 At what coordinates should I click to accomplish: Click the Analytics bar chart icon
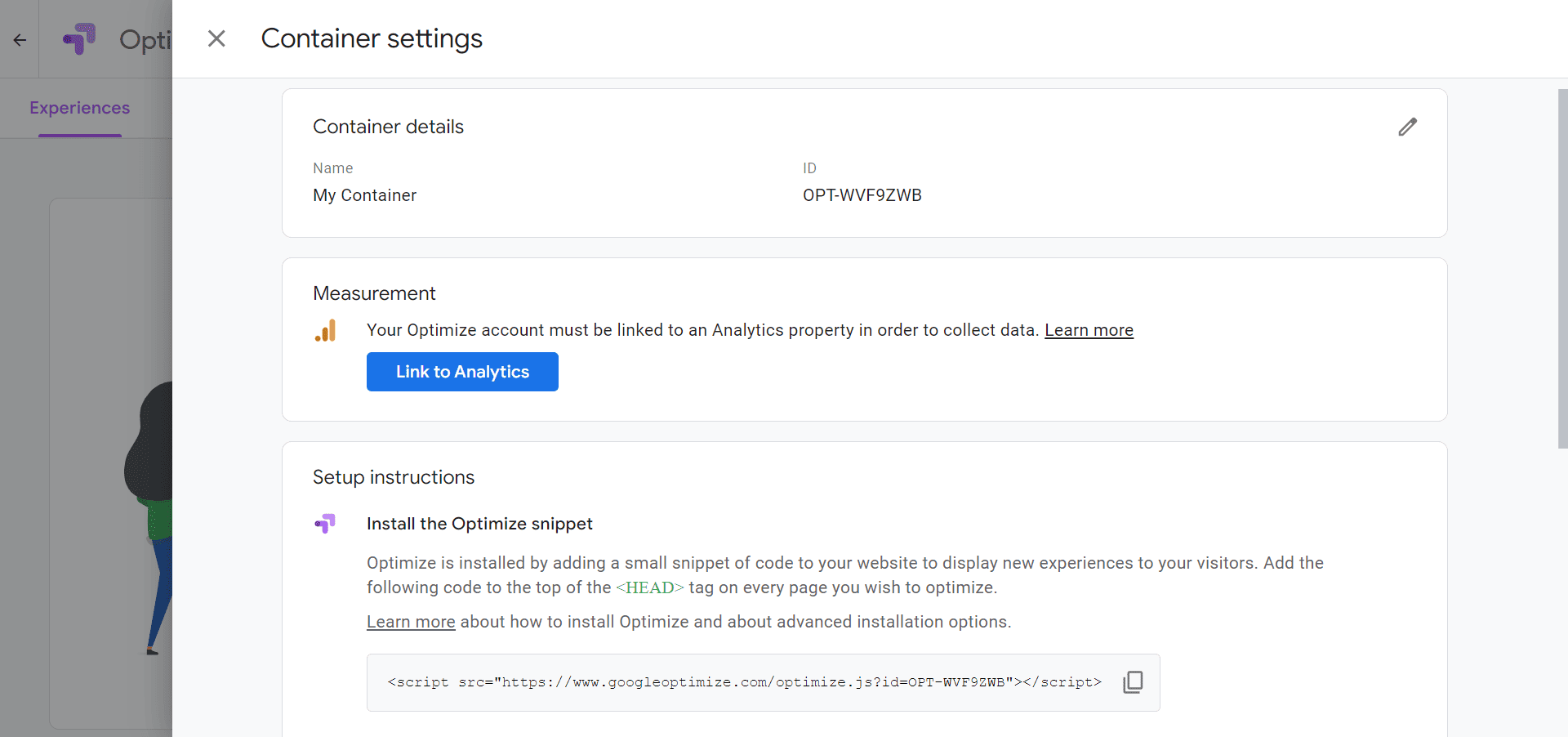[325, 330]
